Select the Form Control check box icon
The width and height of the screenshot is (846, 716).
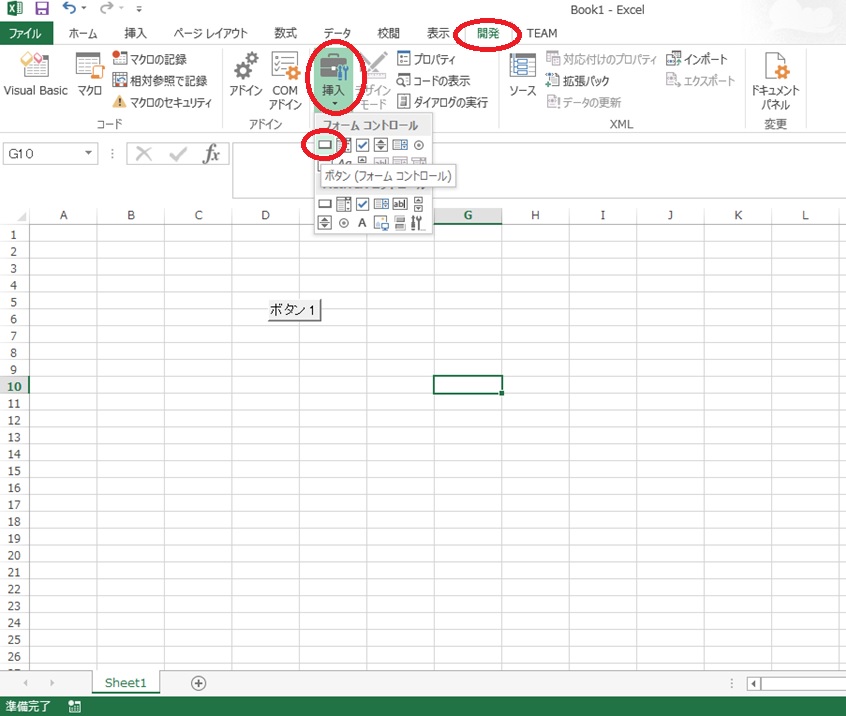[x=363, y=145]
